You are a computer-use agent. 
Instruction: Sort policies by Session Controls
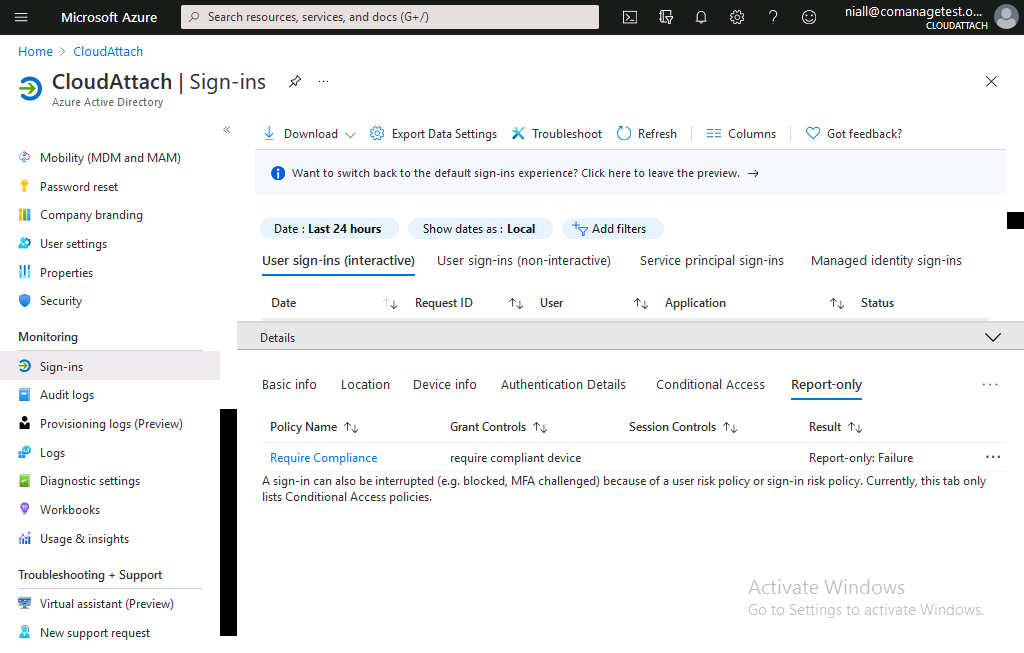730,427
